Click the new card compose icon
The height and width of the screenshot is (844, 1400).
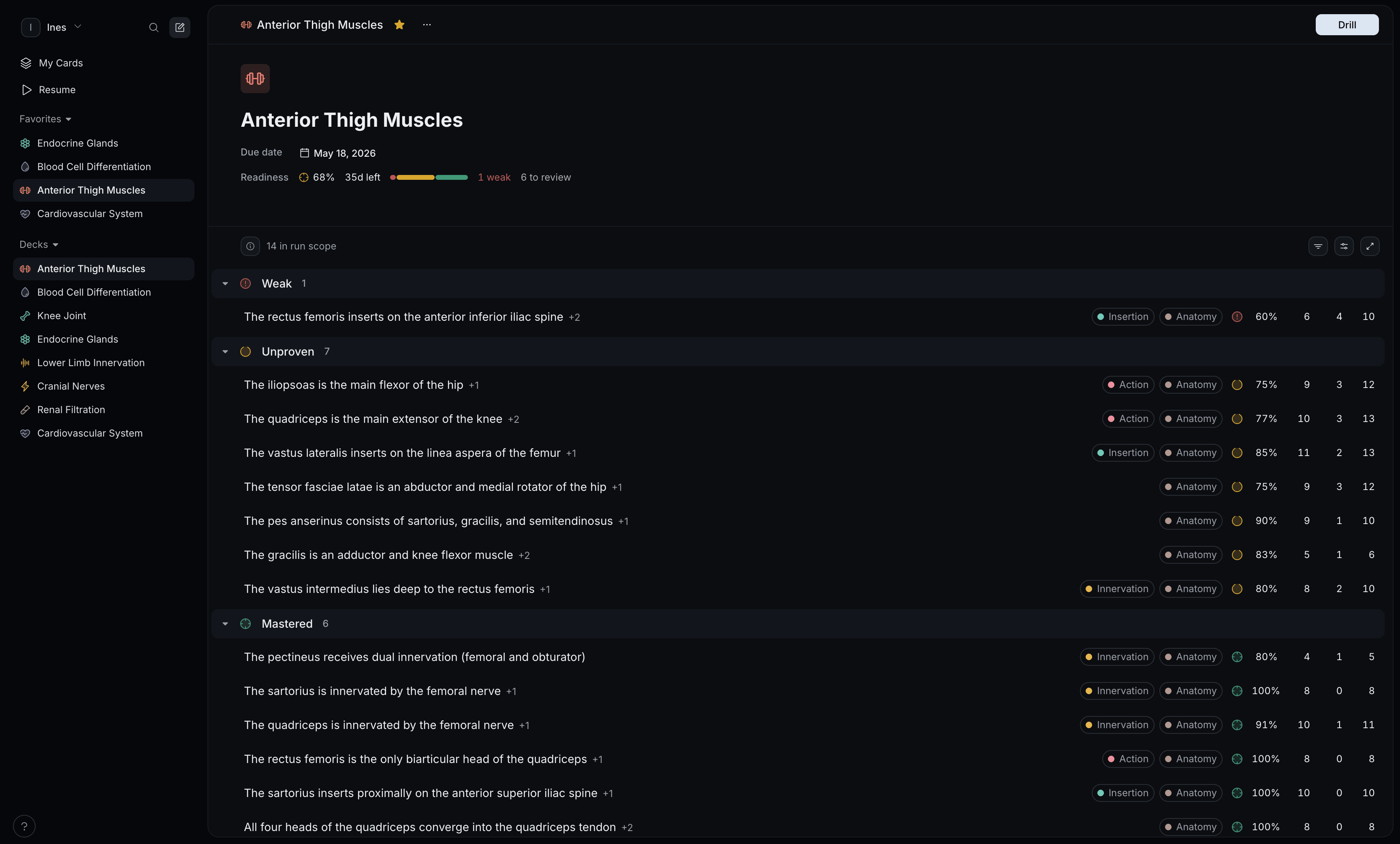point(179,27)
